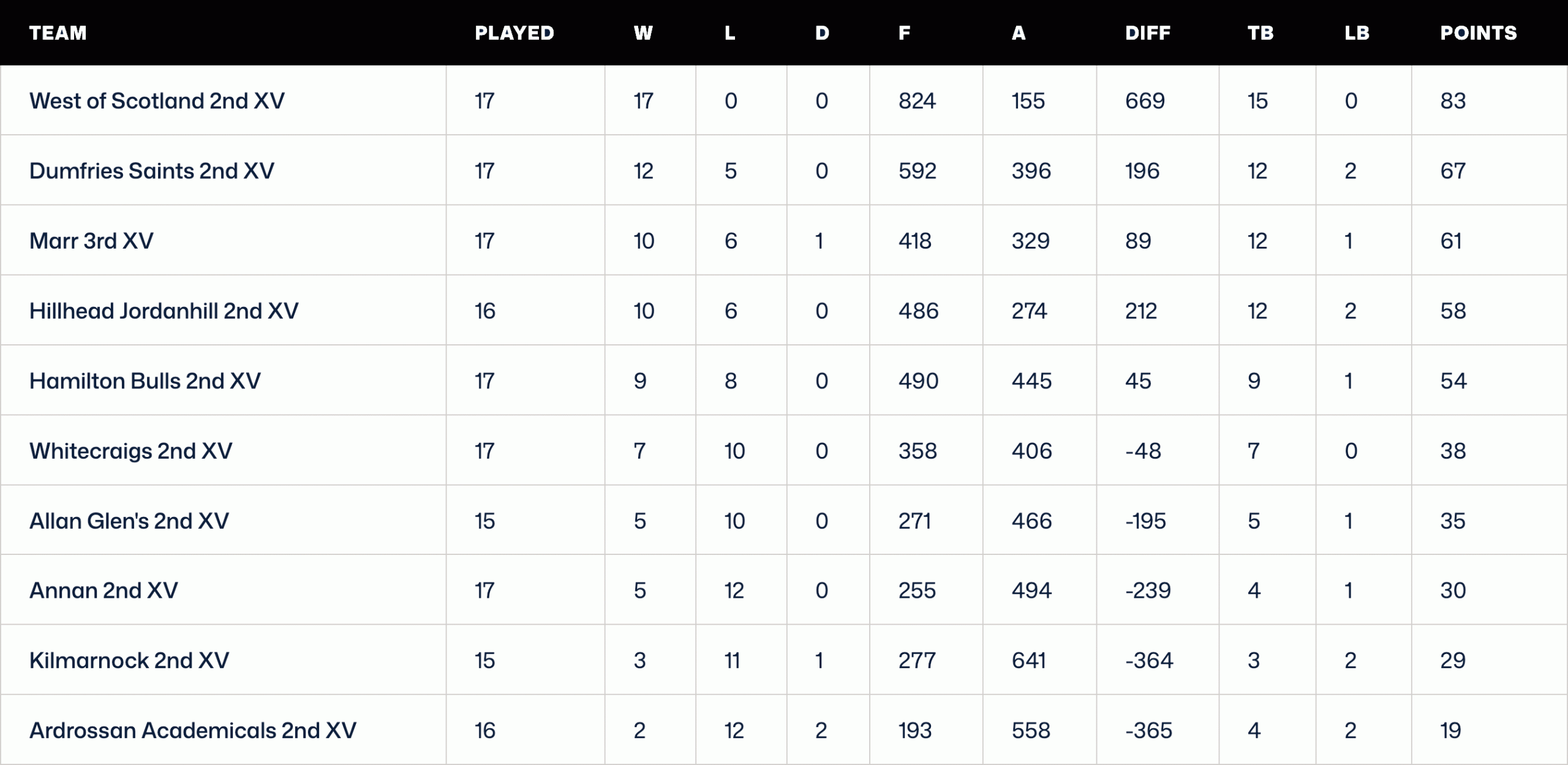Open Annan 2nd XV team entry
The width and height of the screenshot is (1568, 765).
pos(104,590)
